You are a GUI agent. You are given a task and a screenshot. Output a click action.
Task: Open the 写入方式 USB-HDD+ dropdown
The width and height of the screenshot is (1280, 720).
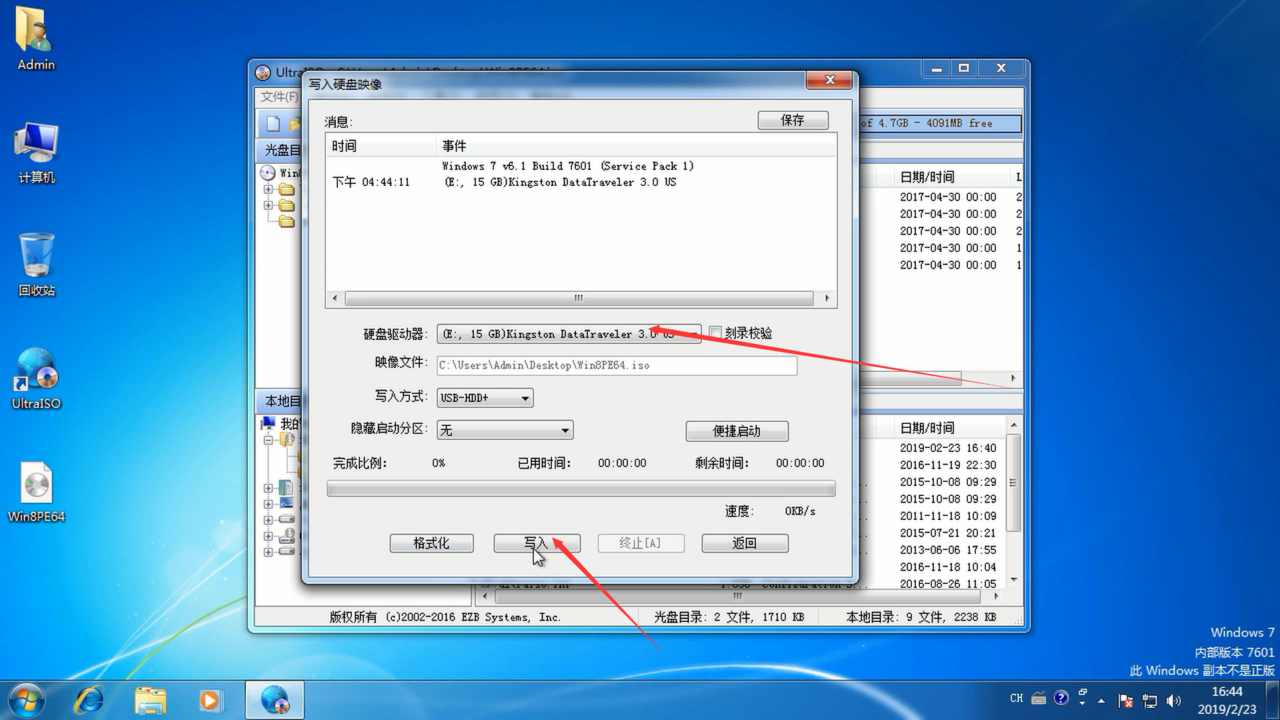pyautogui.click(x=485, y=397)
